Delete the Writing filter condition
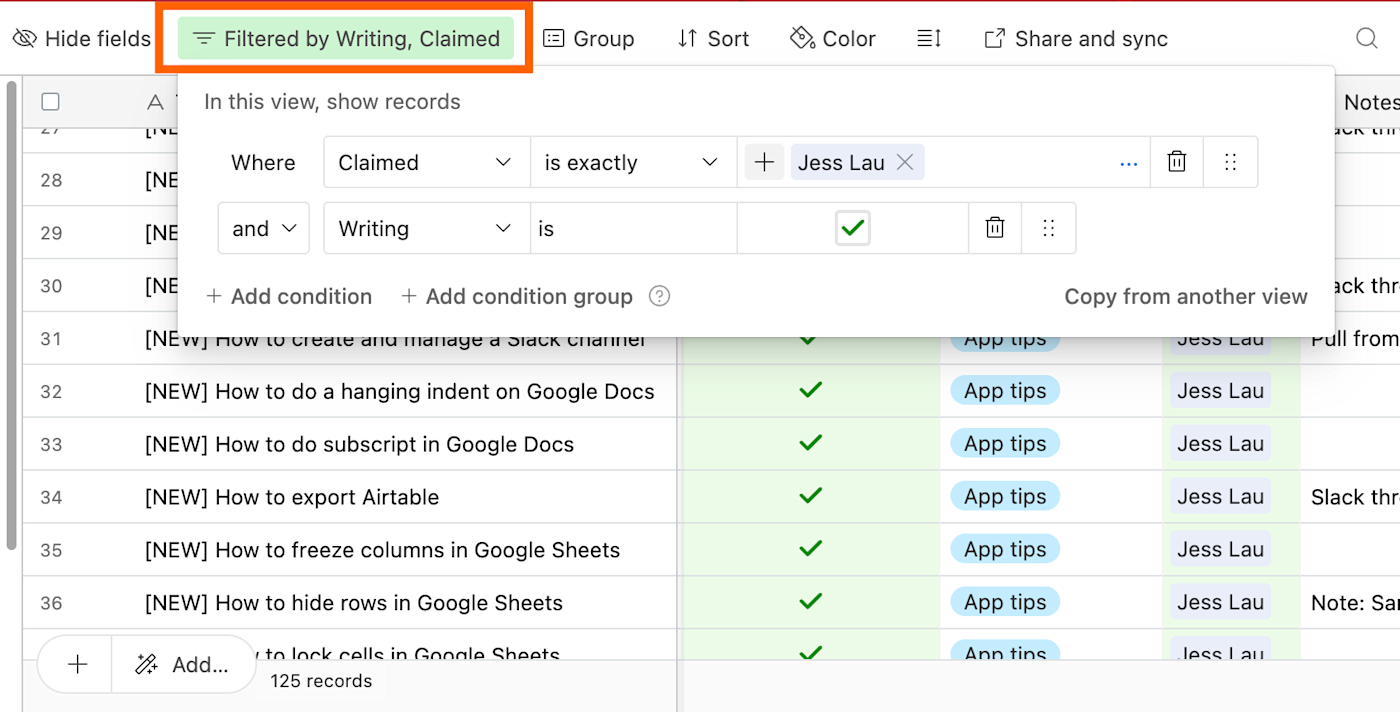Image resolution: width=1400 pixels, height=712 pixels. [995, 228]
